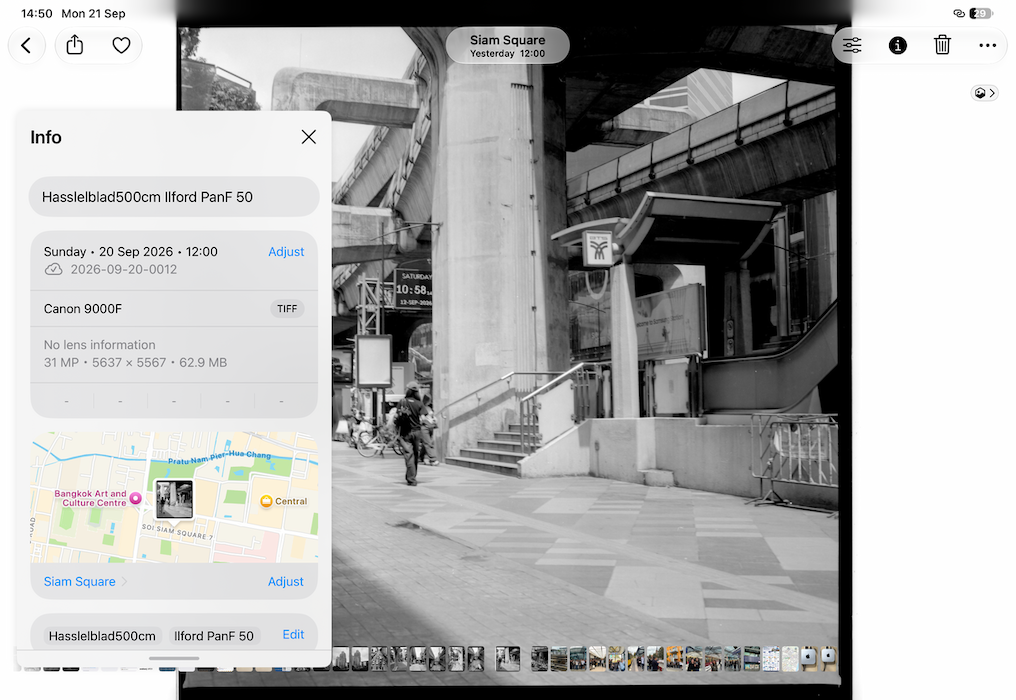The height and width of the screenshot is (700, 1016).
Task: Adjust the photo location
Action: click(286, 581)
